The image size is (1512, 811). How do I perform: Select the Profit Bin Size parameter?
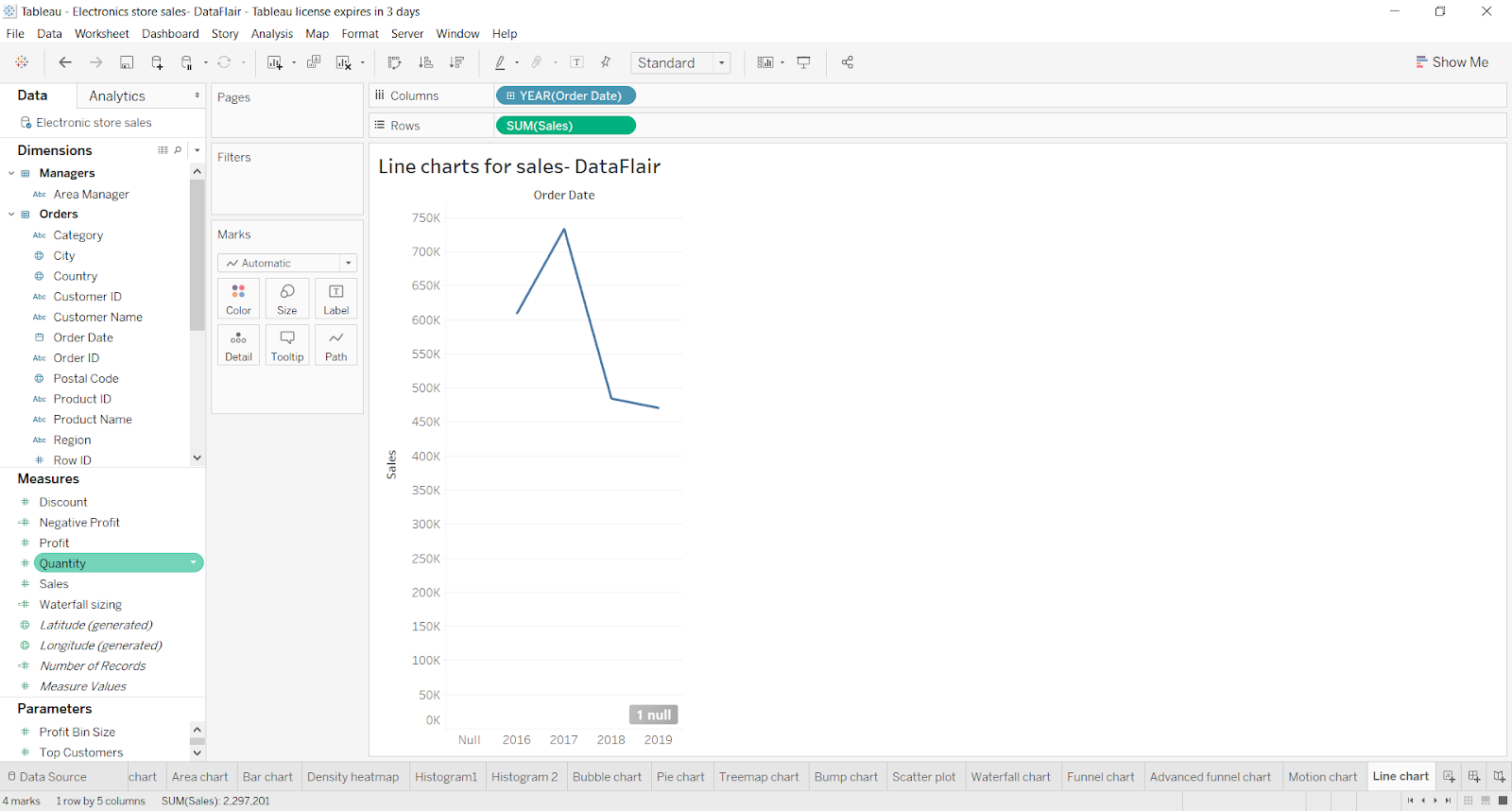[x=77, y=733]
